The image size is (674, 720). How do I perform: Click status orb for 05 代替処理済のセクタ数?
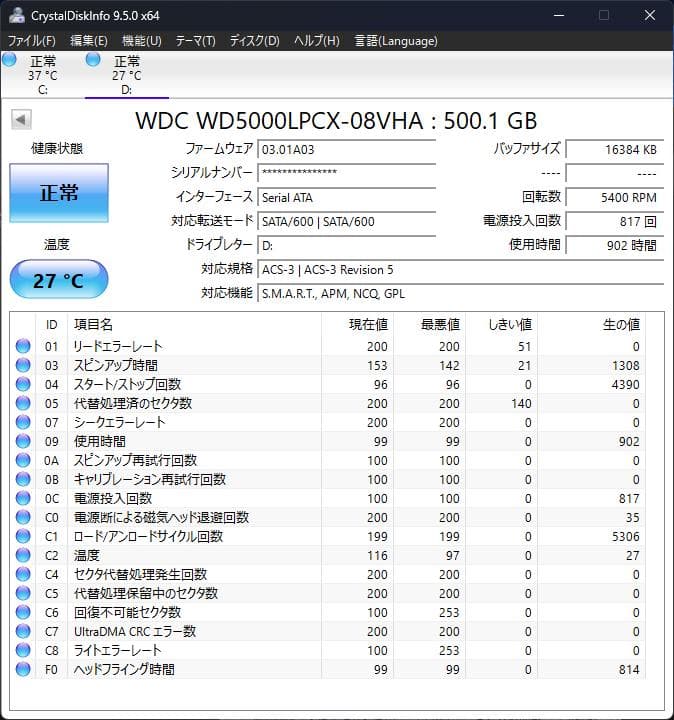23,403
